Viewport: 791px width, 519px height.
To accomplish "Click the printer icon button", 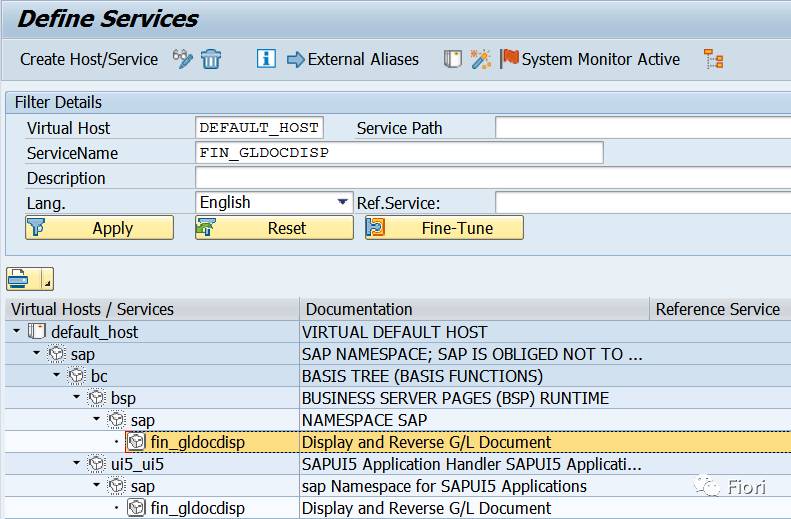I will (x=20, y=279).
